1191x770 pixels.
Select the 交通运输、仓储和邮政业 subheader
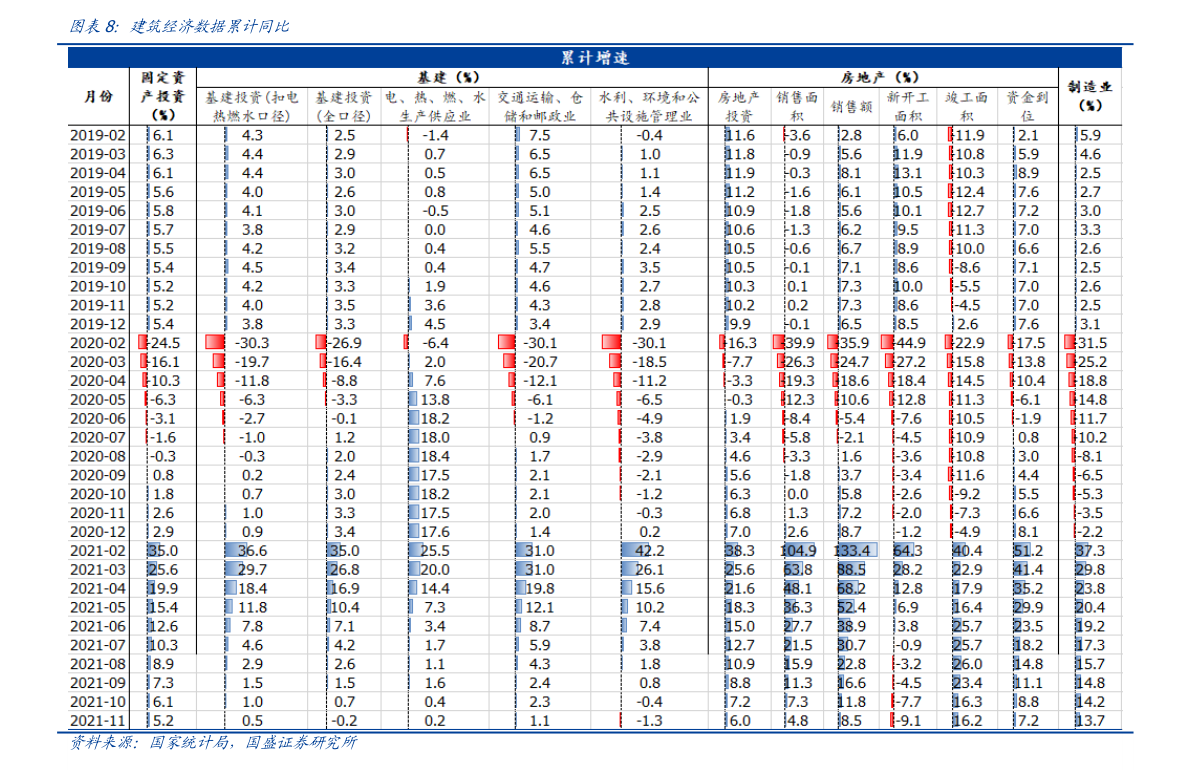(539, 106)
